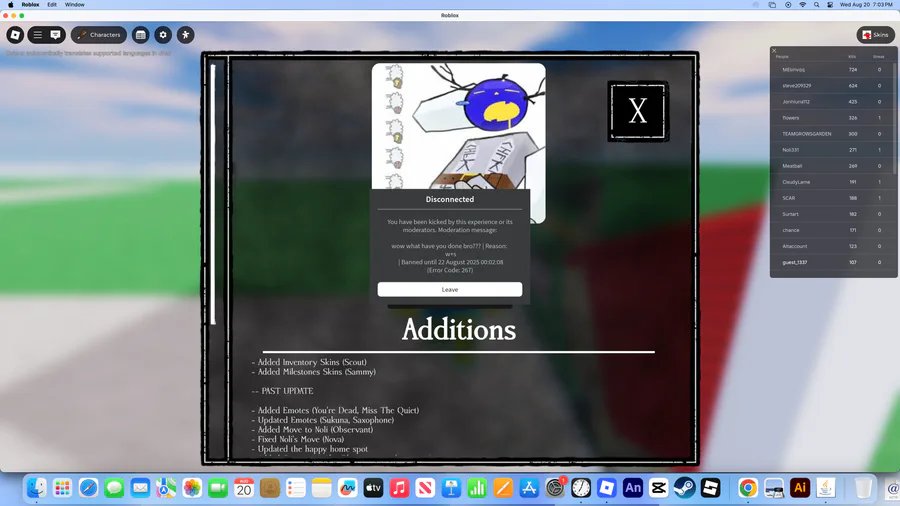Open Numbers from the dock
This screenshot has height=506, width=900.
pos(477,488)
